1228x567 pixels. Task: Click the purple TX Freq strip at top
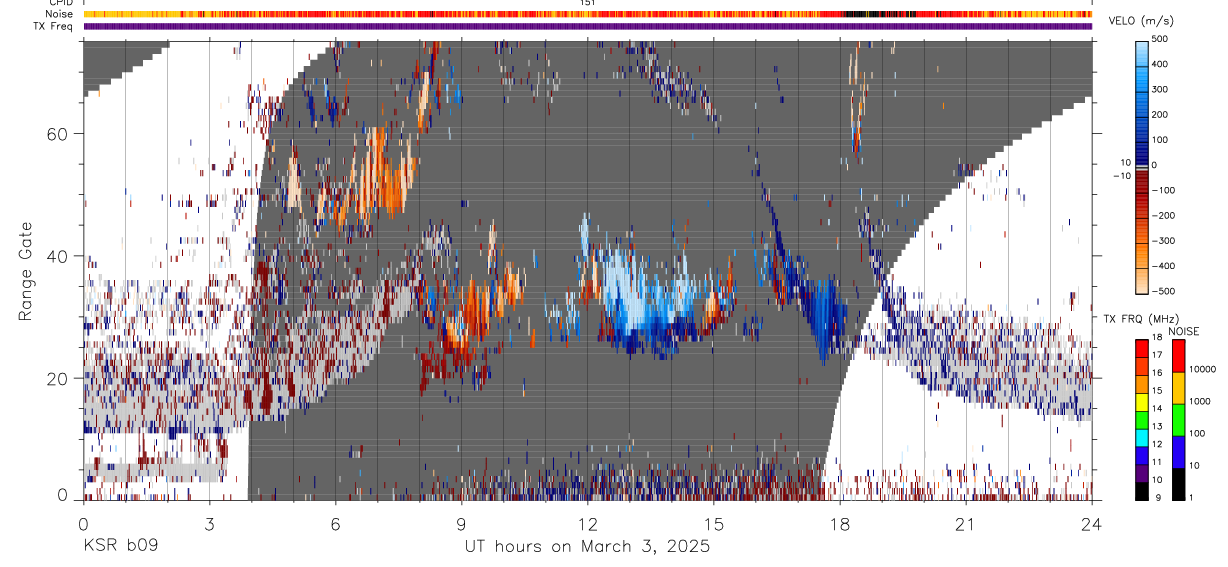pyautogui.click(x=587, y=26)
